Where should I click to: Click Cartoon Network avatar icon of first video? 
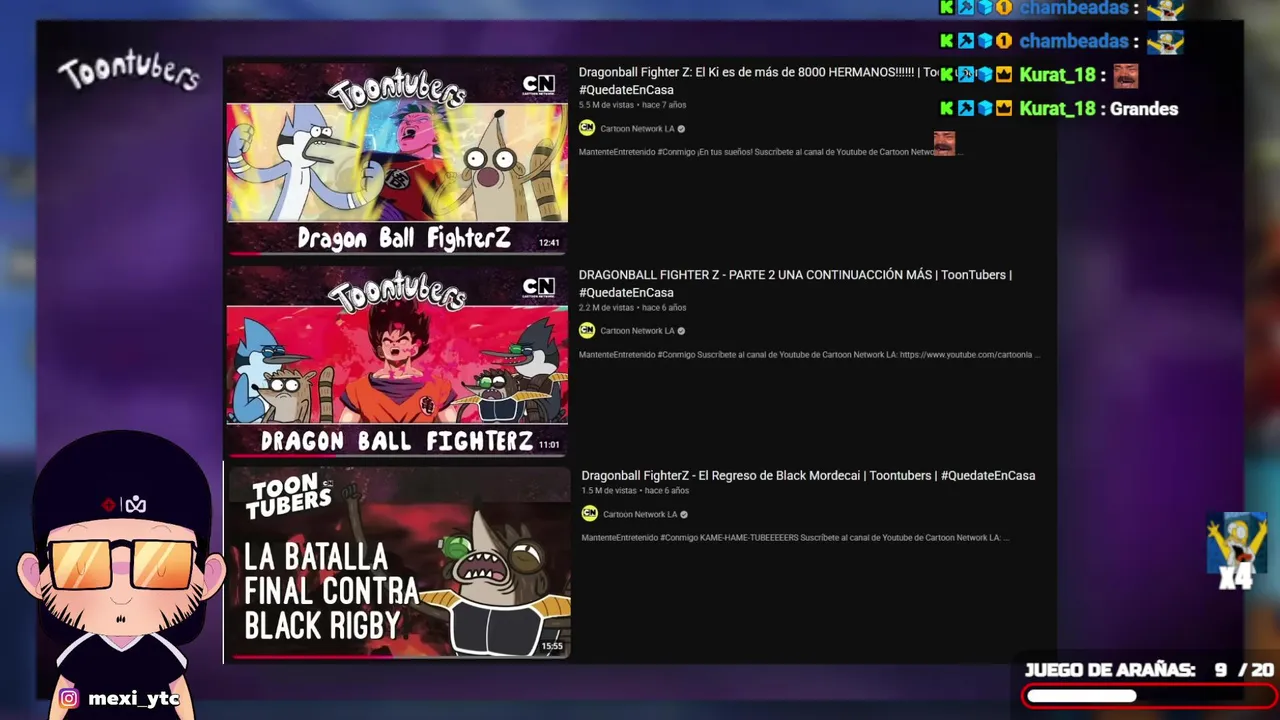coord(587,128)
